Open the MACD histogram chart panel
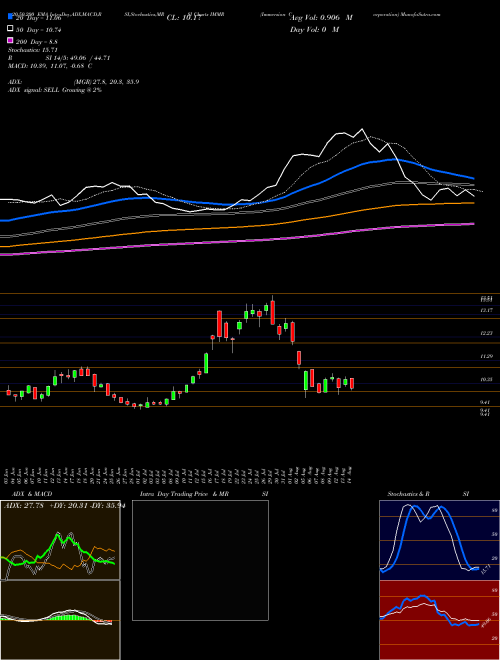 (60, 620)
